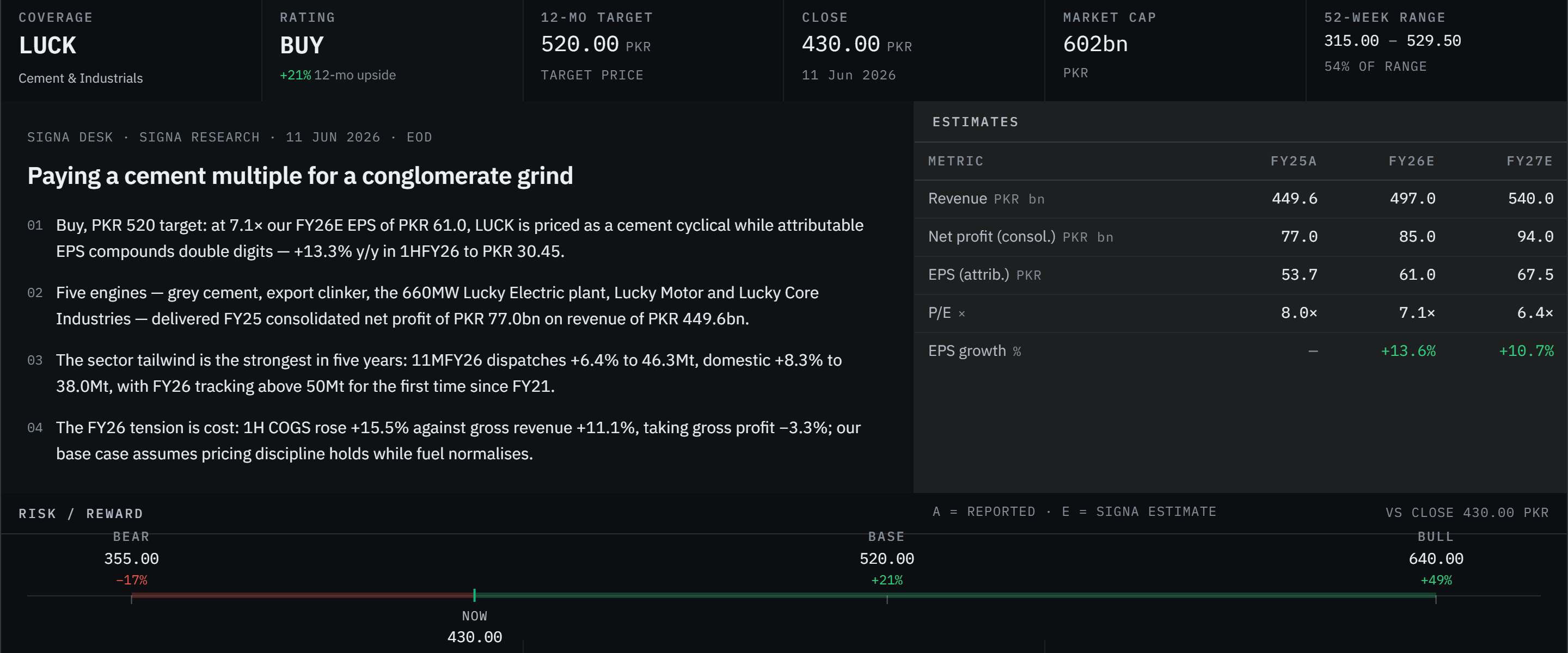The height and width of the screenshot is (653, 1568).
Task: Click P/E FY26E value 7.1×
Action: pyautogui.click(x=1417, y=313)
